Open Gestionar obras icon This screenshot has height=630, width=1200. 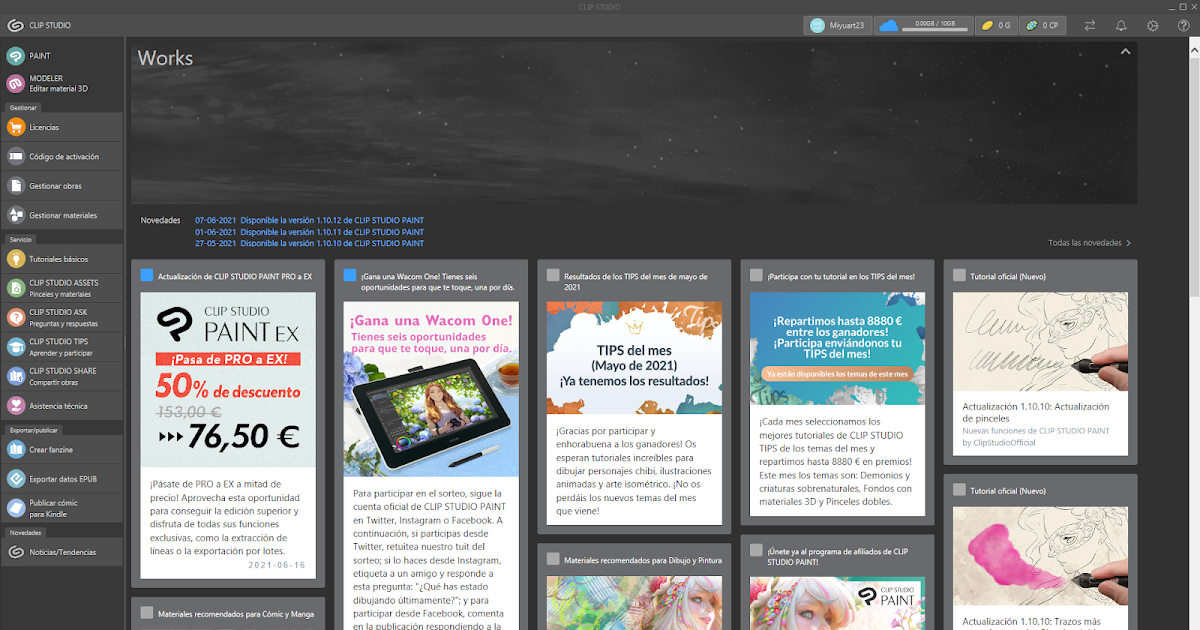15,186
